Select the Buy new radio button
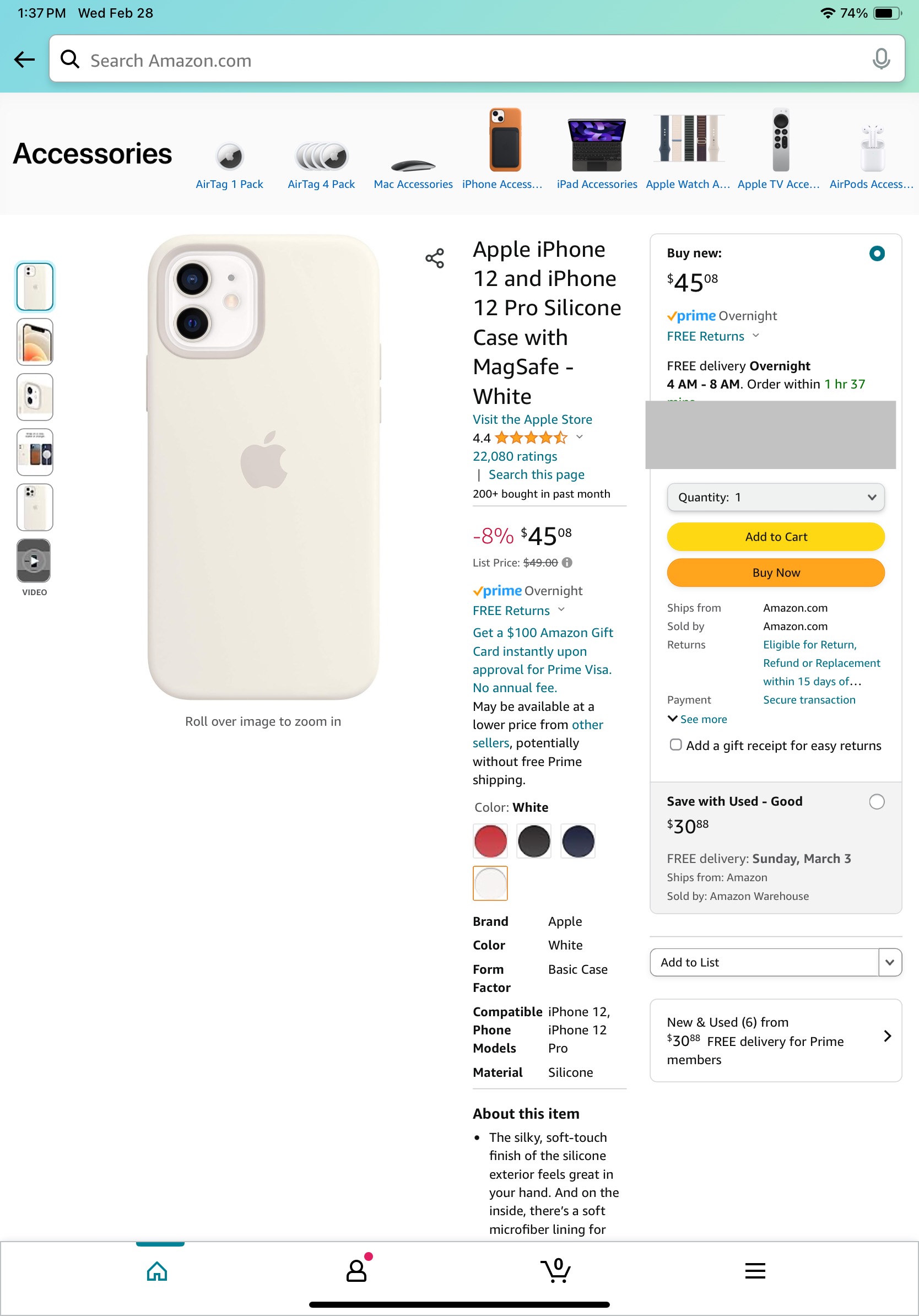Image resolution: width=919 pixels, height=1316 pixels. (876, 254)
